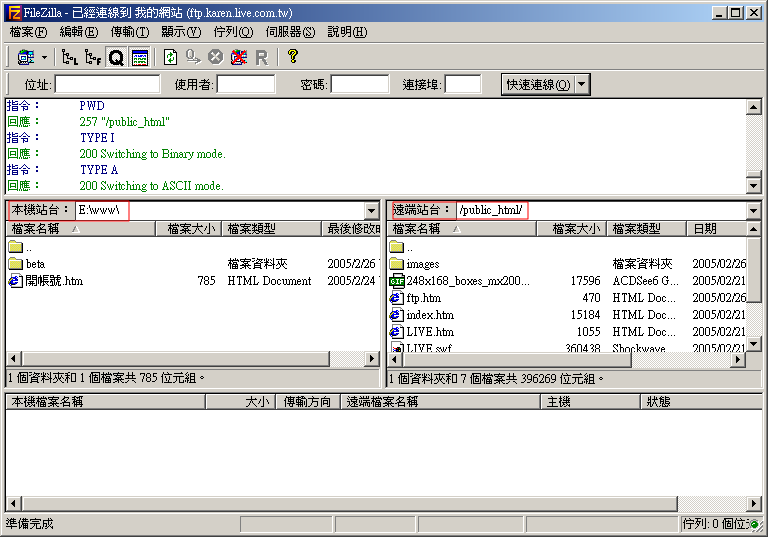Click the local path field E:\www\
The image size is (768, 537).
(220, 211)
